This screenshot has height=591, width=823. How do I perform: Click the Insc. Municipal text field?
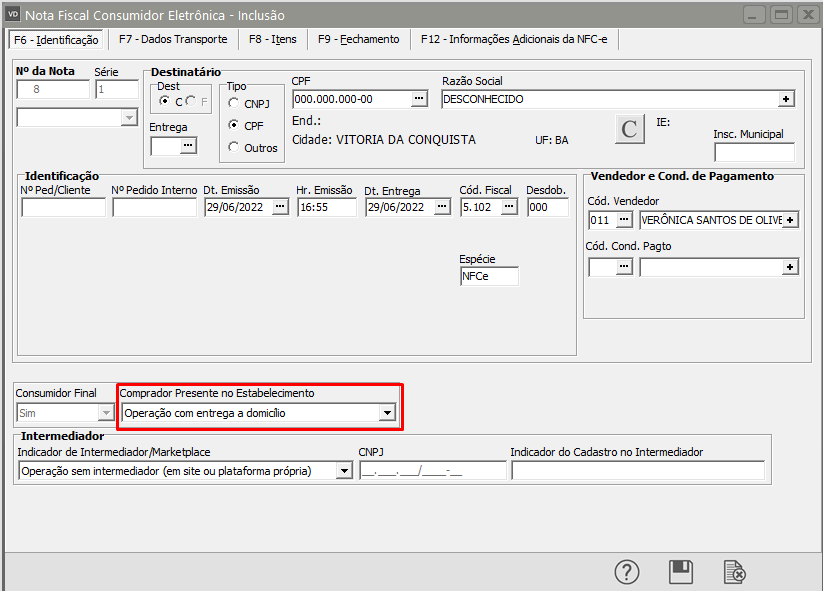coord(753,152)
